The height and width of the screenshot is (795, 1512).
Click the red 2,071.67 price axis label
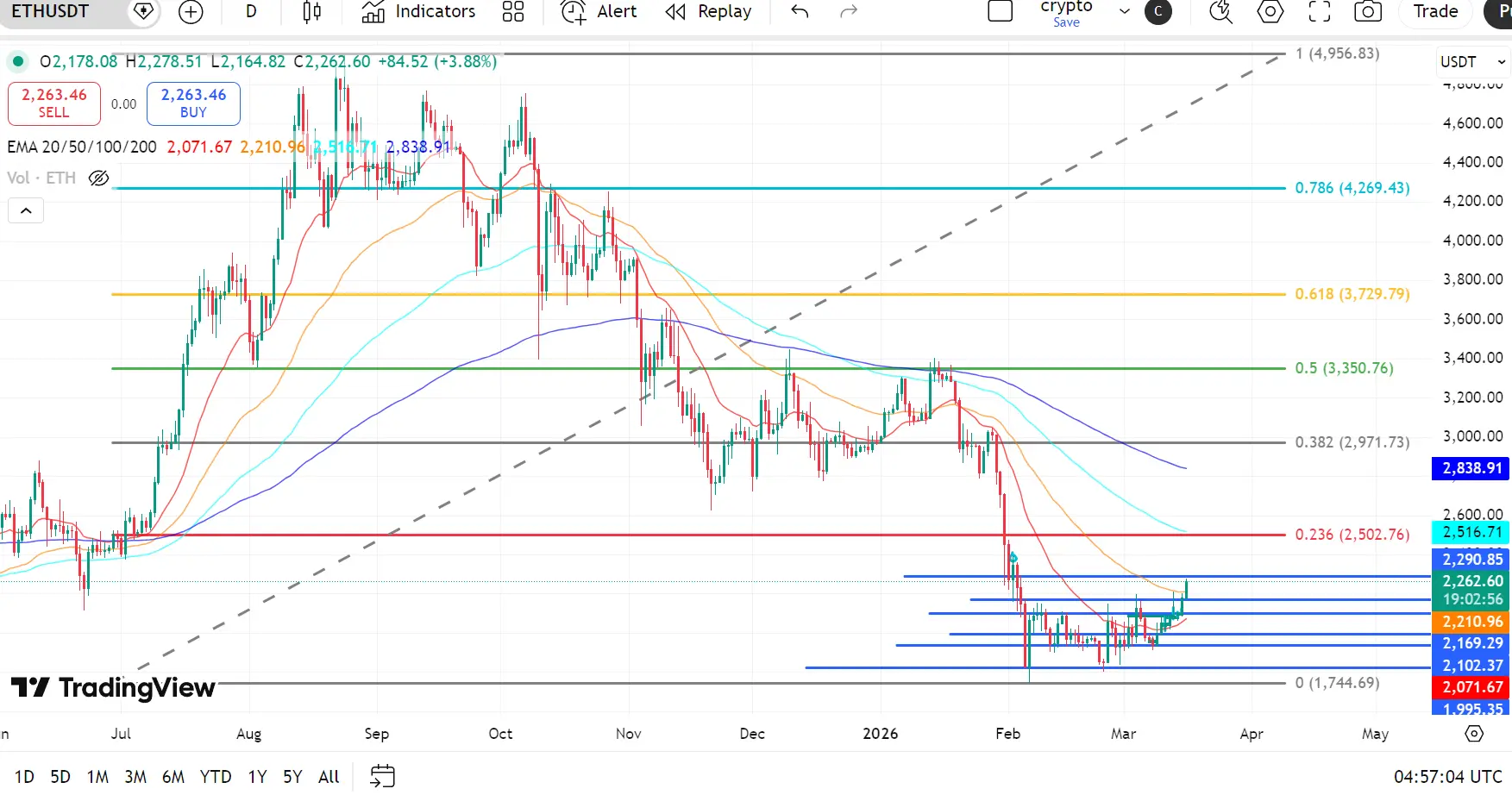(x=1471, y=687)
